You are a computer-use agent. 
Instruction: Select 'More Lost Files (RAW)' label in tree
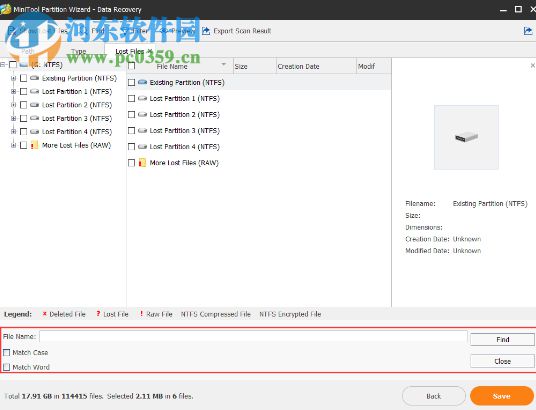coord(76,145)
